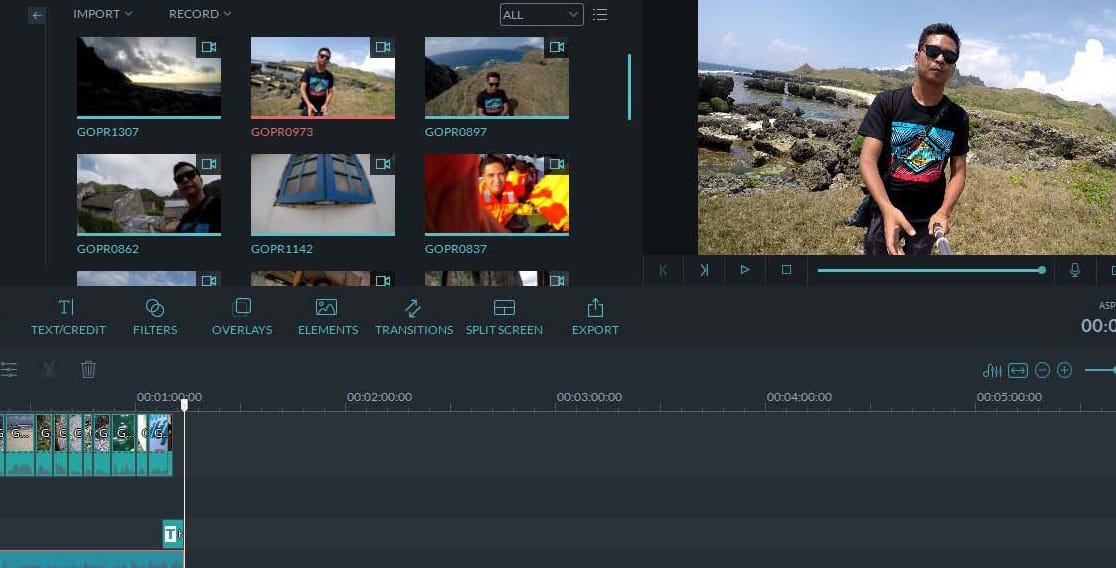
Task: Delete selected clip with trash icon
Action: [88, 370]
